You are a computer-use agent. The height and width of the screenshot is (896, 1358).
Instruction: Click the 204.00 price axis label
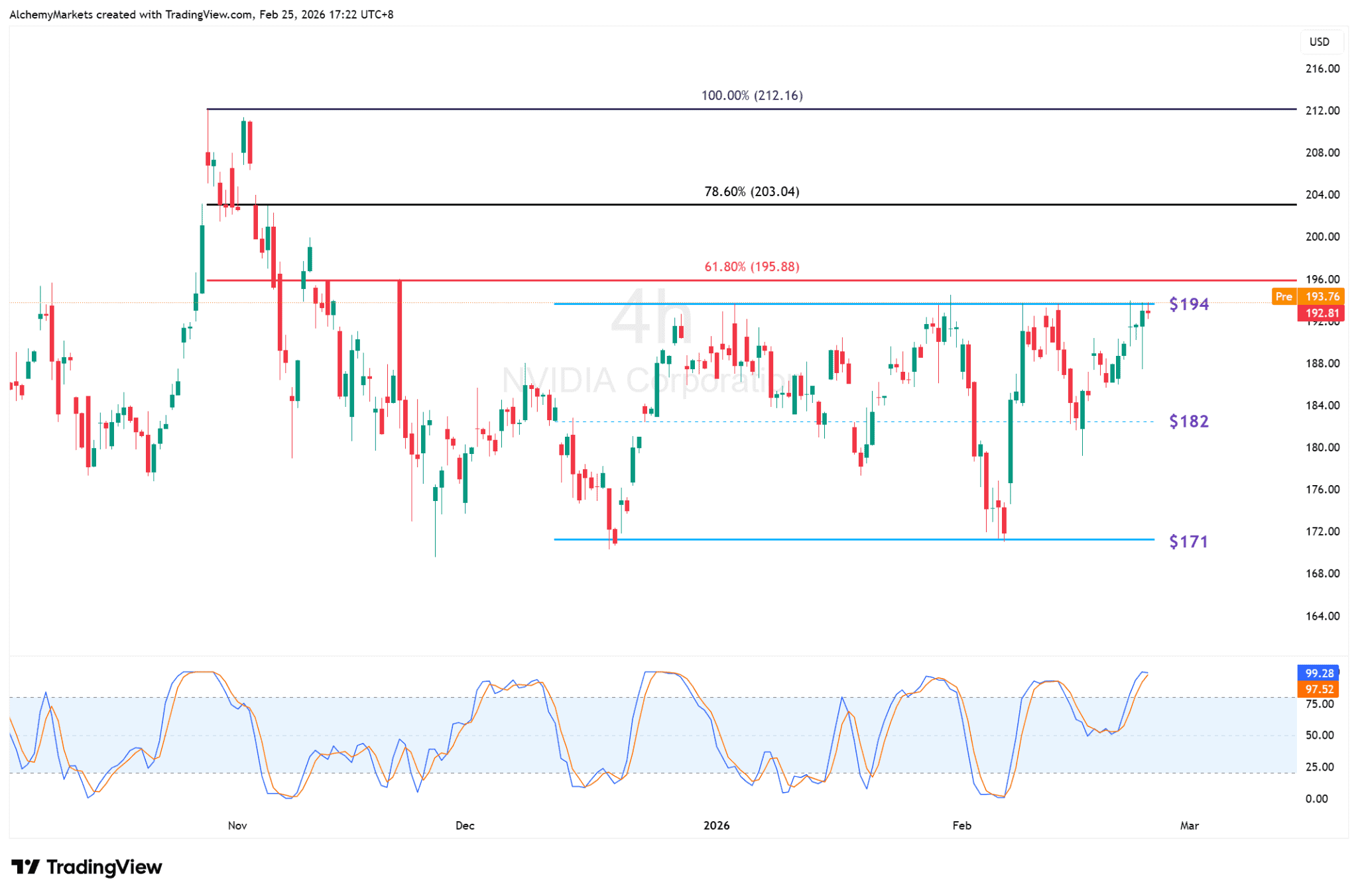click(1322, 195)
